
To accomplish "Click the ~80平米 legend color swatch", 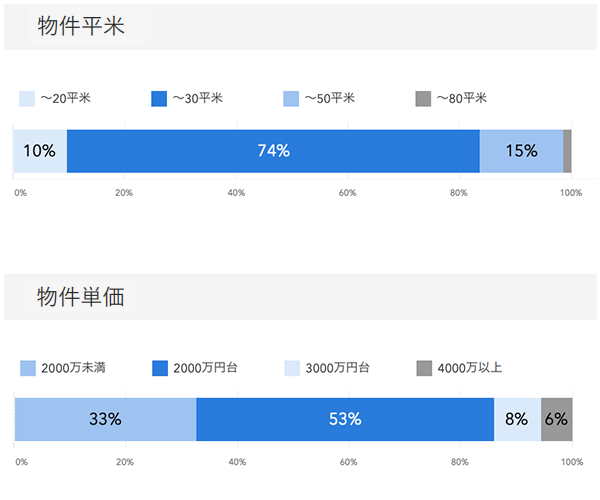I will pyautogui.click(x=423, y=98).
